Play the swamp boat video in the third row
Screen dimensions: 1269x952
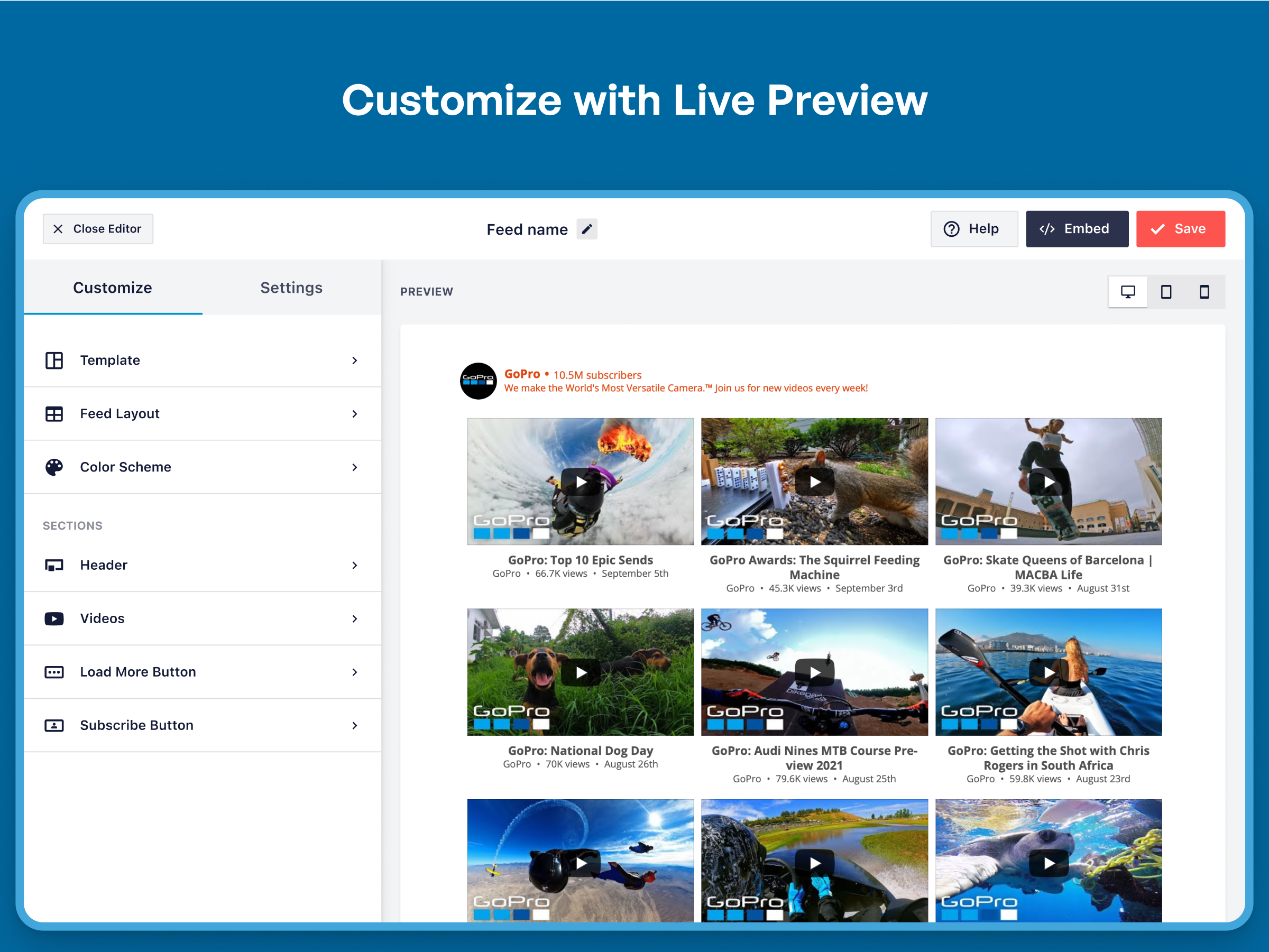click(x=815, y=863)
